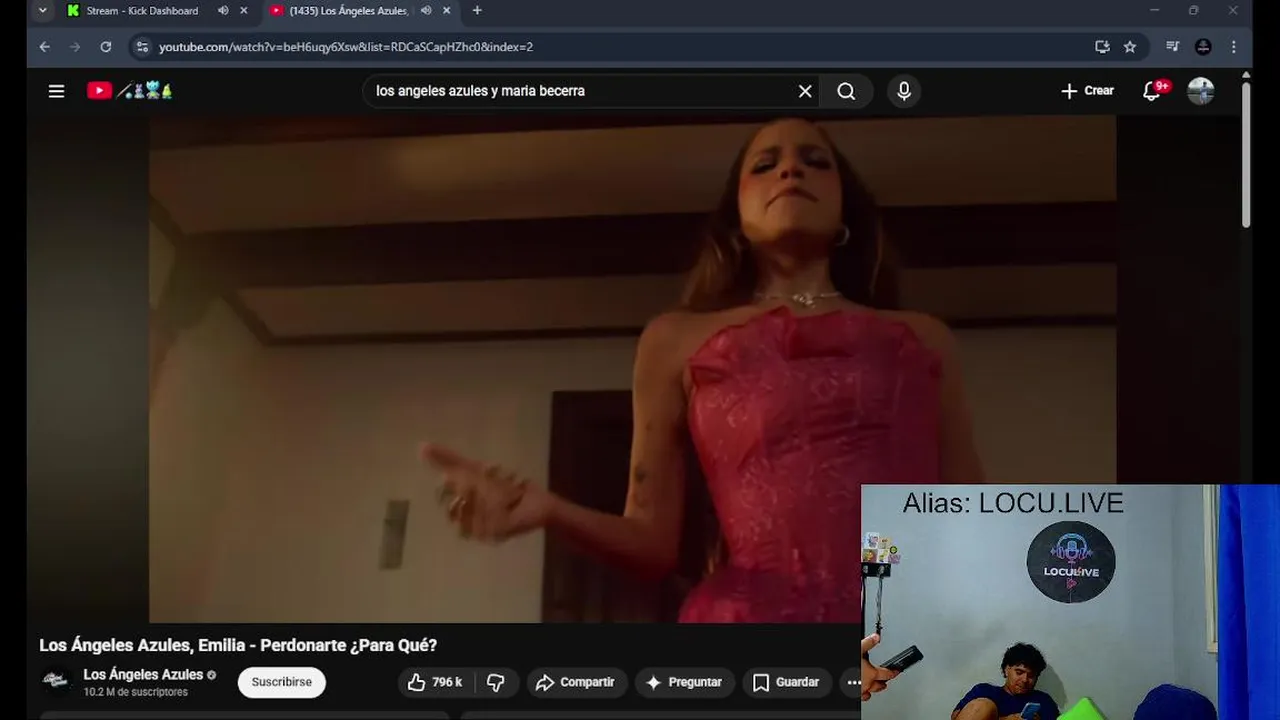
Task: Open Chrome media controls
Action: [x=1173, y=47]
